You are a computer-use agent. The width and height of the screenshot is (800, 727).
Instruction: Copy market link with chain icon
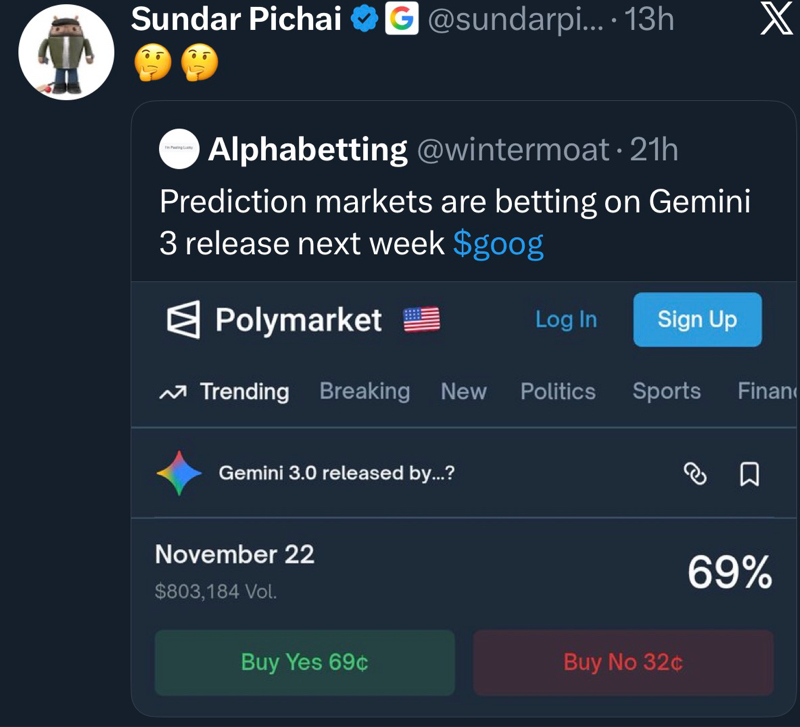(695, 473)
